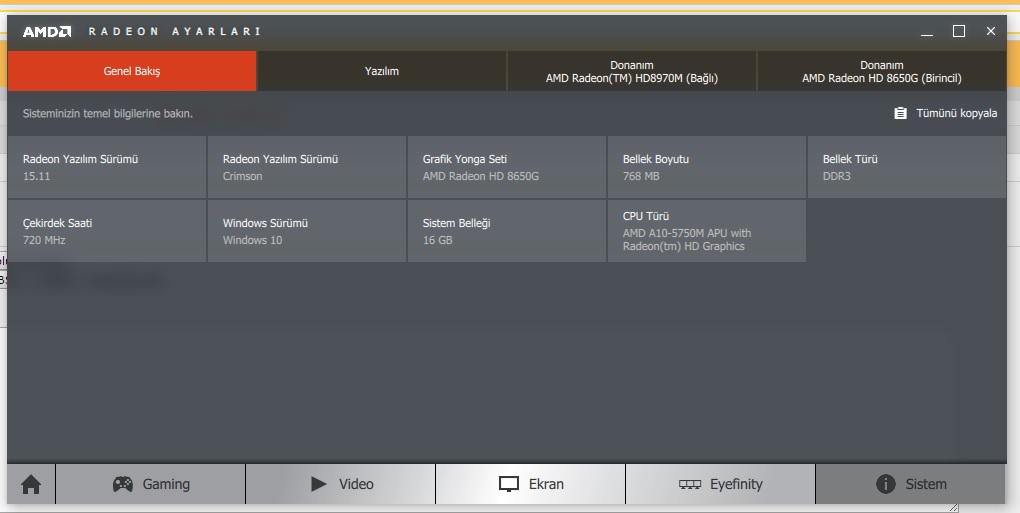Click the window resize grip corner
Viewport: 1020px width, 513px height.
click(x=954, y=507)
